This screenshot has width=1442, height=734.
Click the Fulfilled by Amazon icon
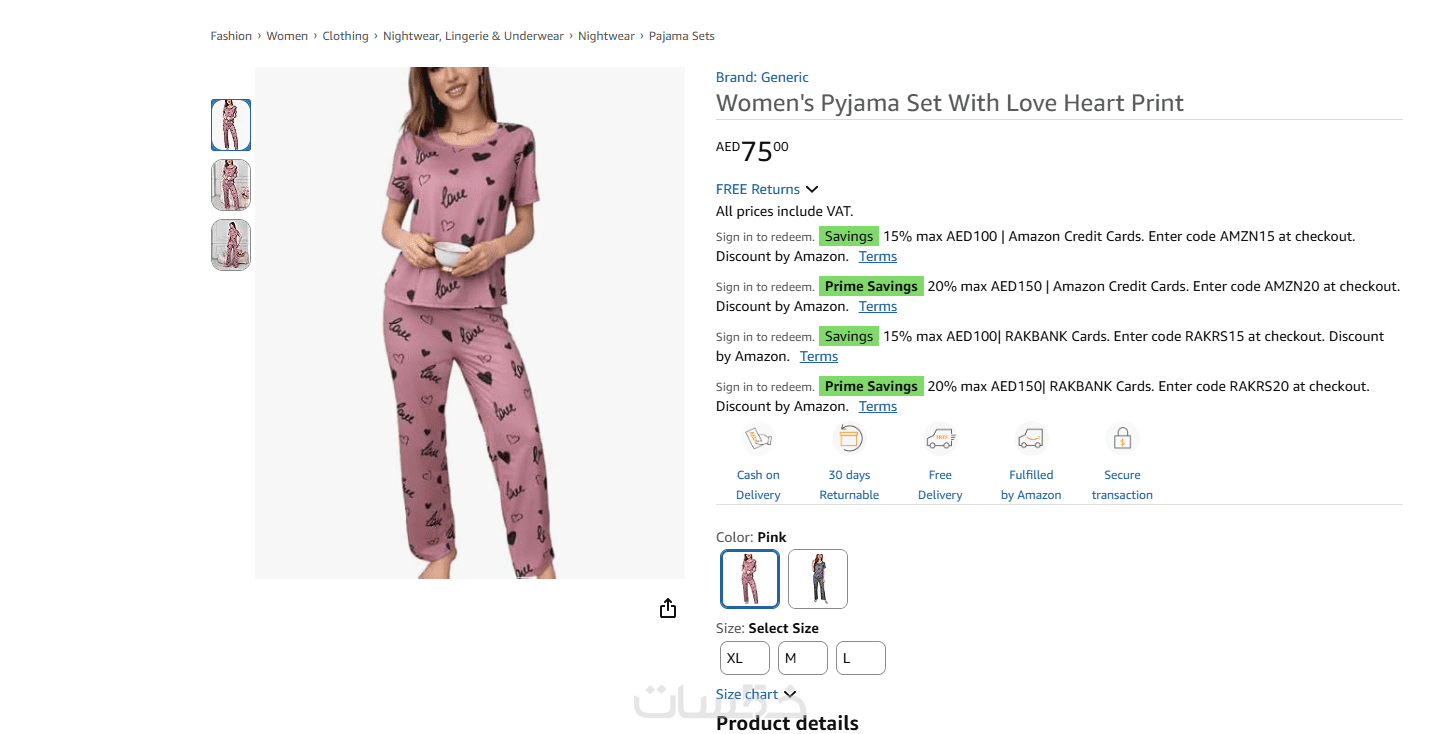click(x=1031, y=439)
